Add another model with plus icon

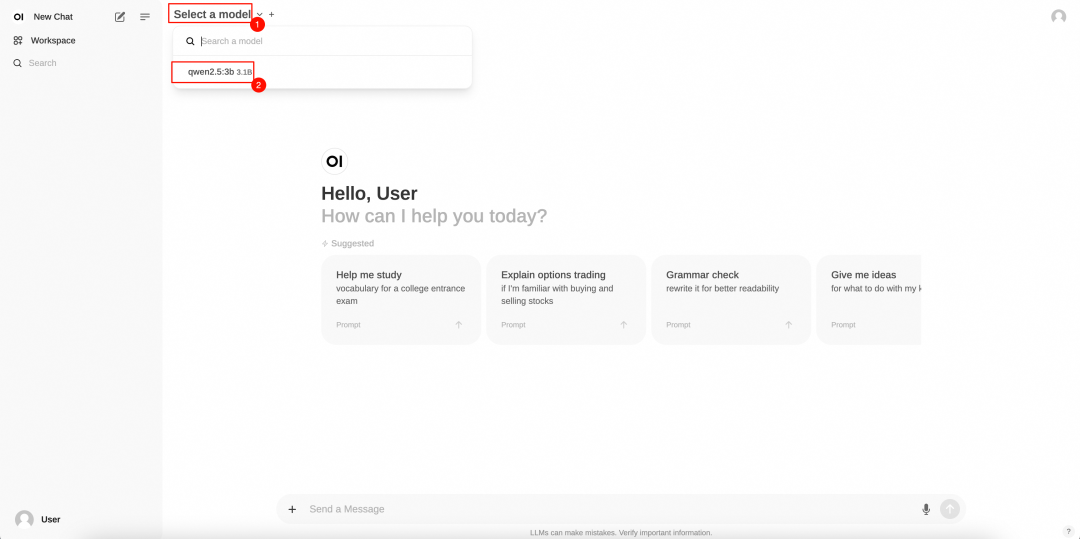coord(271,14)
